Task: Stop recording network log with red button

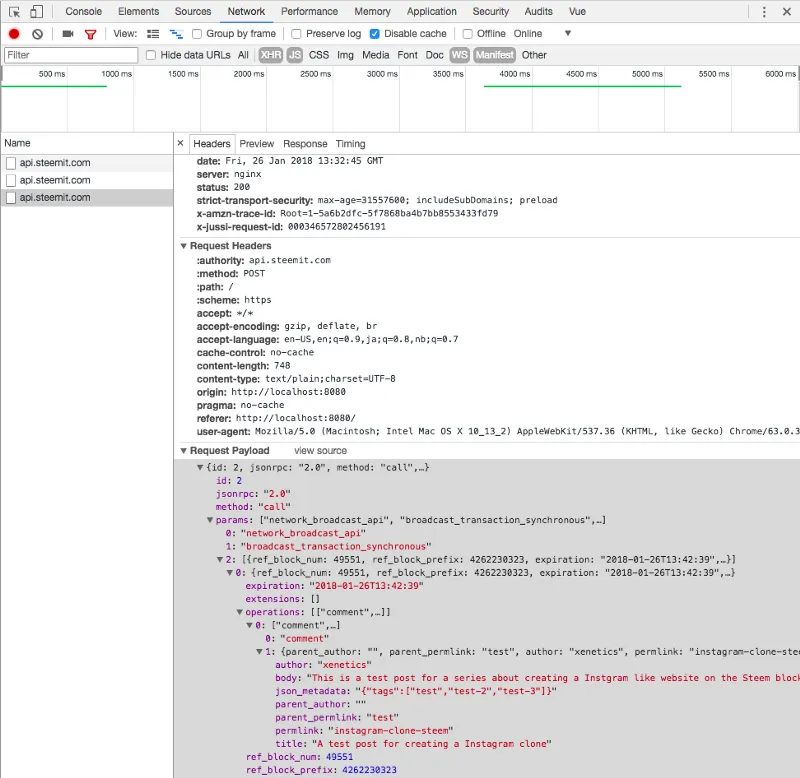Action: coord(14,34)
